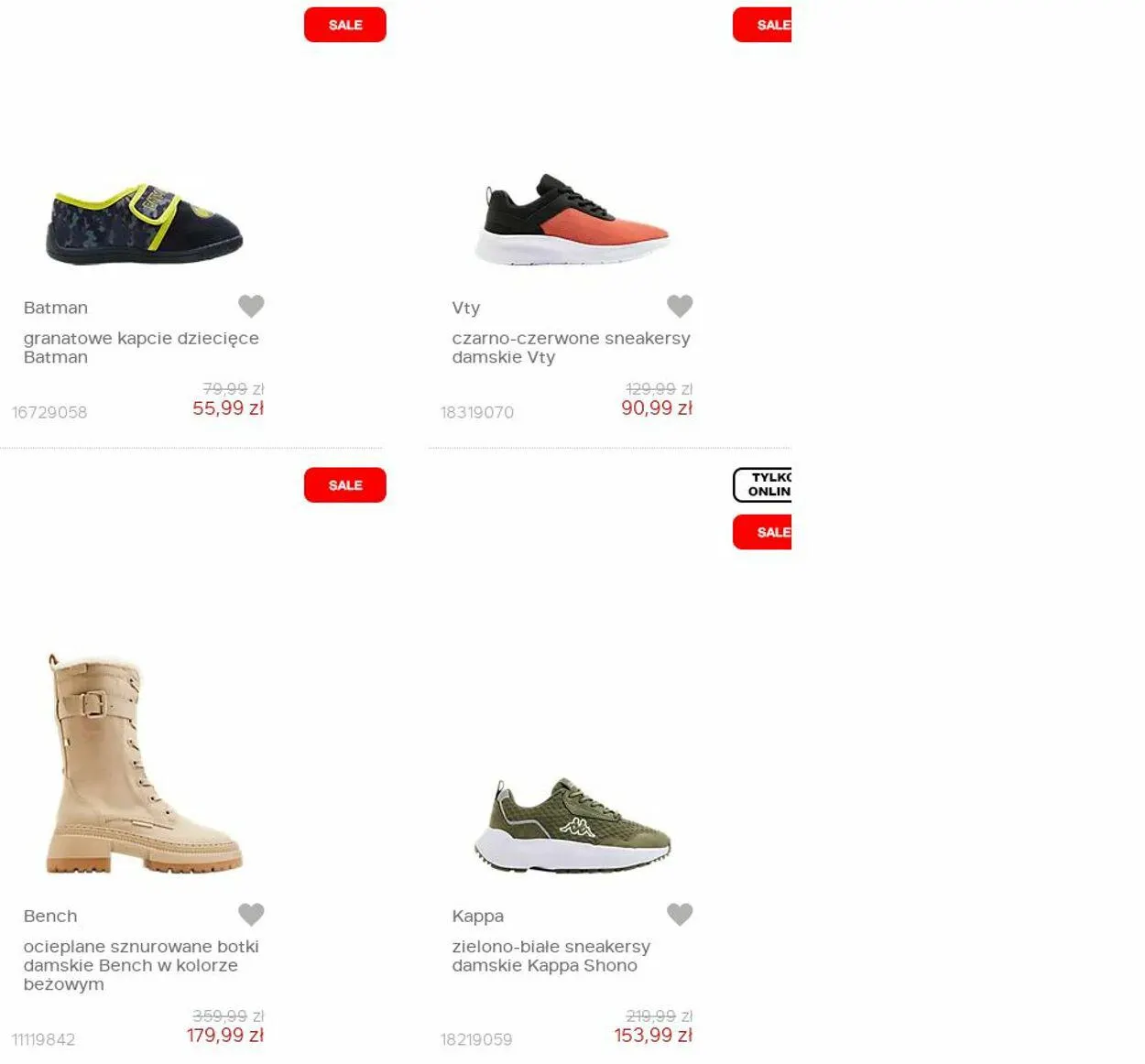The width and height of the screenshot is (1145, 1064).
Task: Click the Batman brand name
Action: [56, 308]
